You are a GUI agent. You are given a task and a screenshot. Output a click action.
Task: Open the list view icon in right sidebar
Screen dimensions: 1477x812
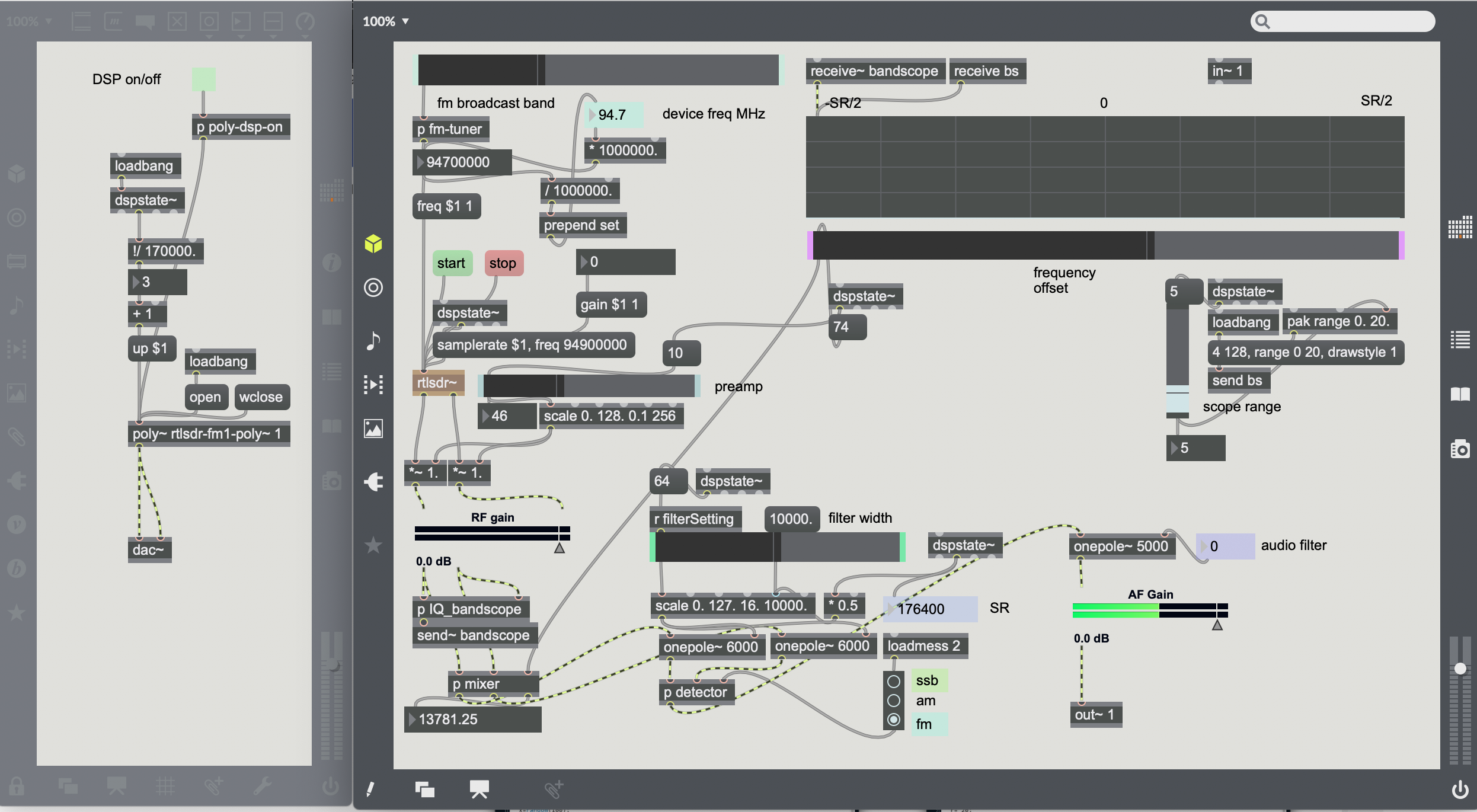click(x=1460, y=340)
